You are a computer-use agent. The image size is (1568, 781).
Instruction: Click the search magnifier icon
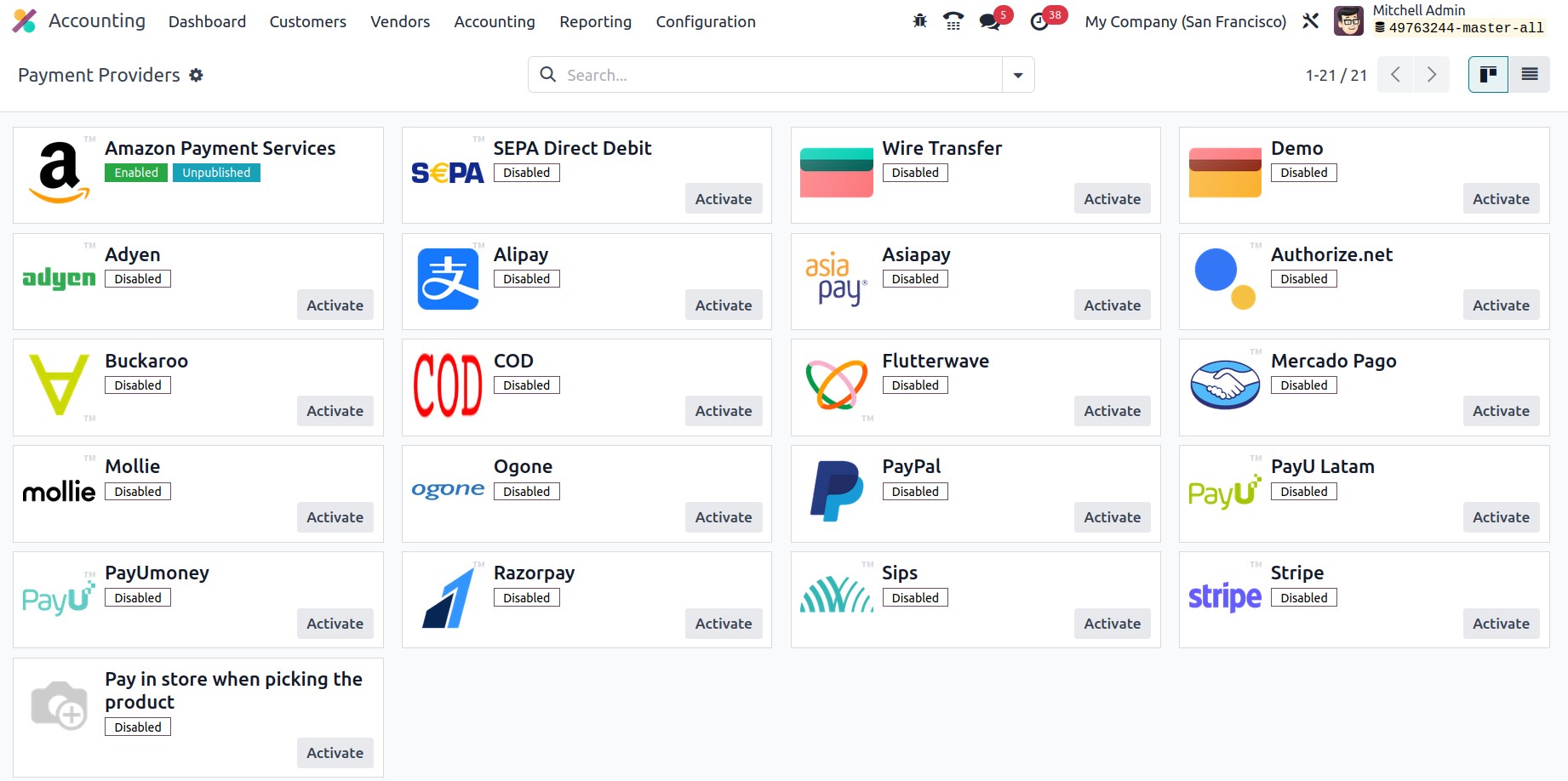[548, 75]
